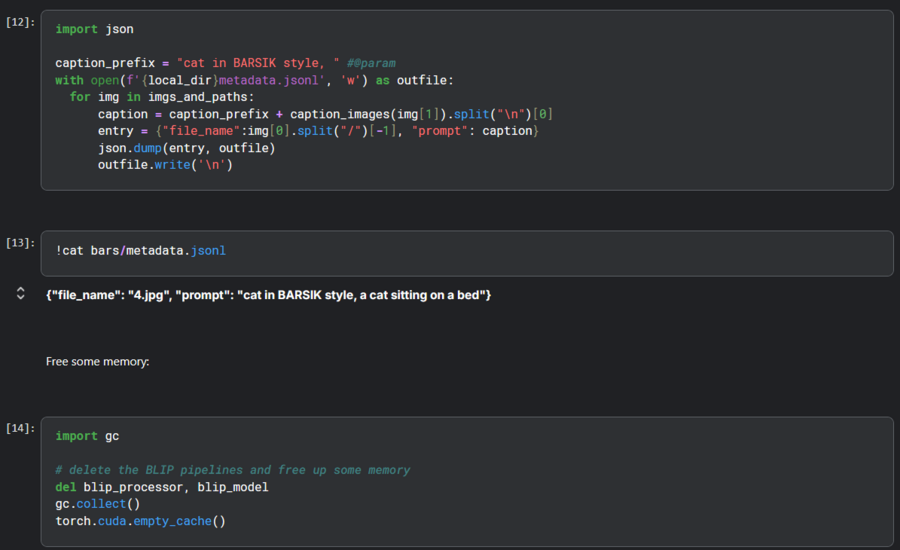This screenshot has width=900, height=550.
Task: Focus the '!cat bars/metadata.jsonl' cell
Action: pyautogui.click(x=141, y=250)
